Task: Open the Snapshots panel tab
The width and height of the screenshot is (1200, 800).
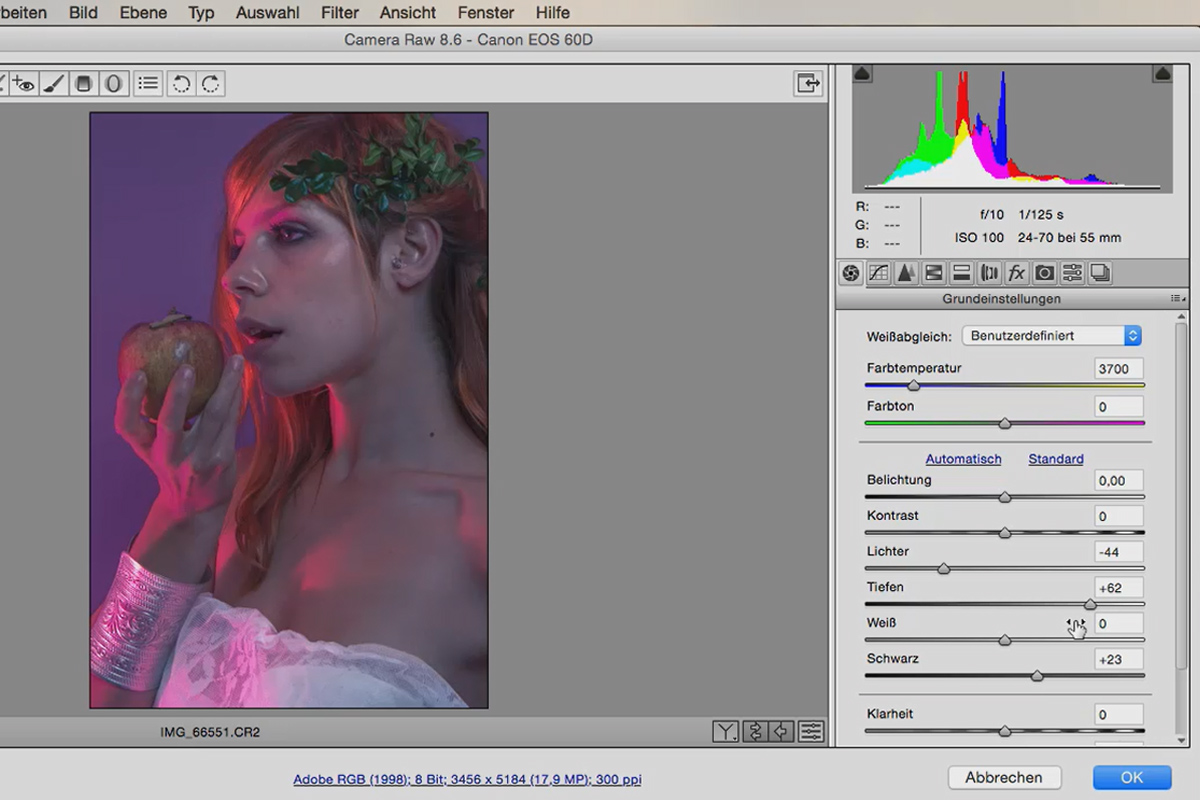Action: pos(1100,273)
